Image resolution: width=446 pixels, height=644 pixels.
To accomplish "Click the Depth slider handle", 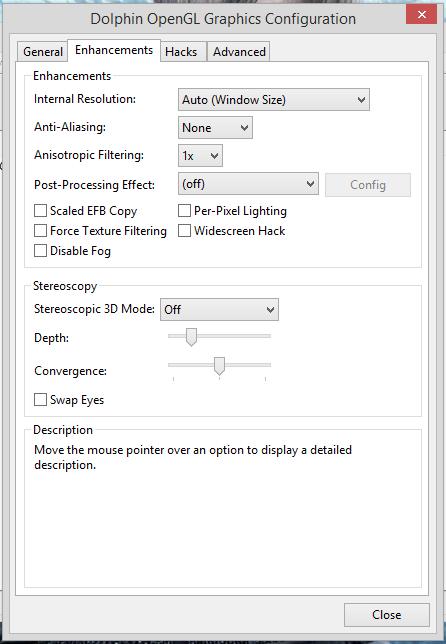I will [191, 337].
